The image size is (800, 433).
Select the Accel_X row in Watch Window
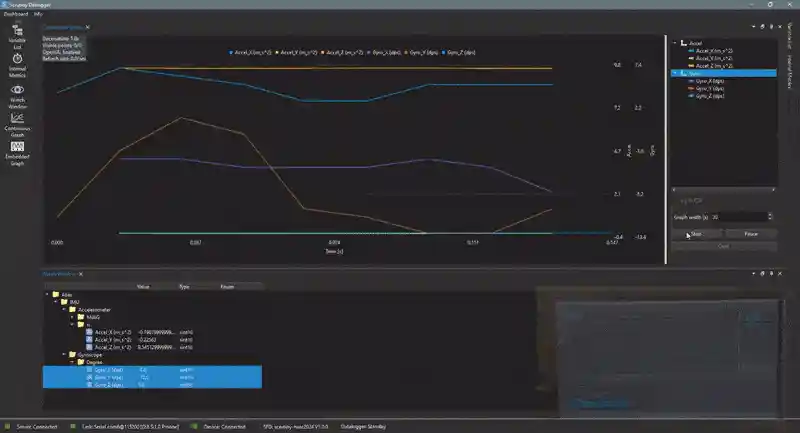click(x=152, y=332)
